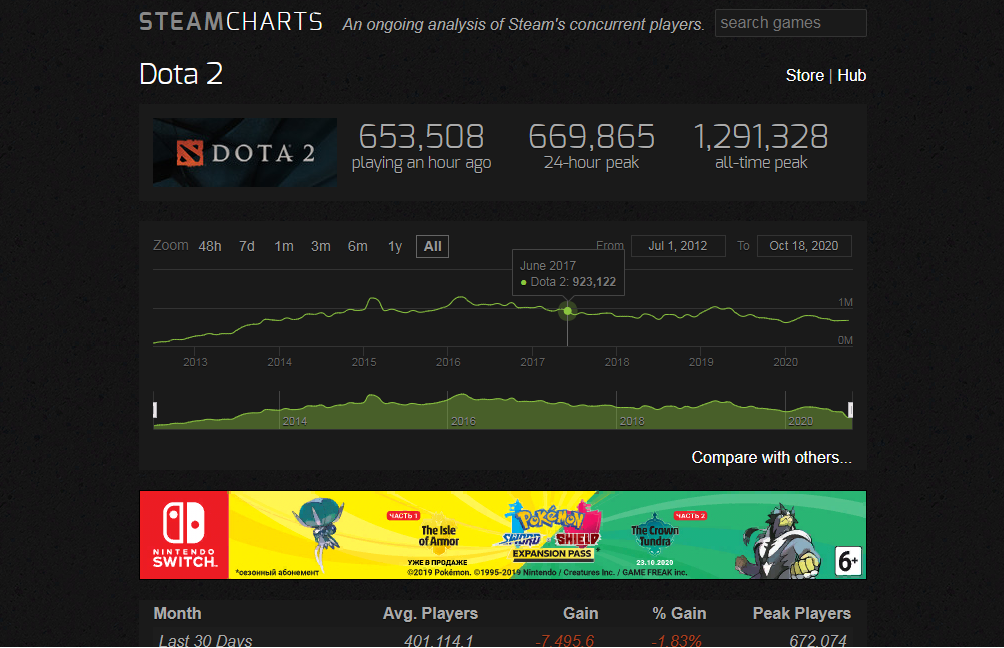Image resolution: width=1004 pixels, height=648 pixels.
Task: Click the 6+ age rating badge
Action: tap(848, 562)
